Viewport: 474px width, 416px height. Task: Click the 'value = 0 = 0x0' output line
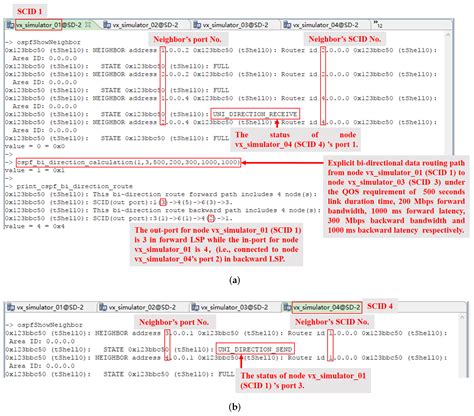35,146
